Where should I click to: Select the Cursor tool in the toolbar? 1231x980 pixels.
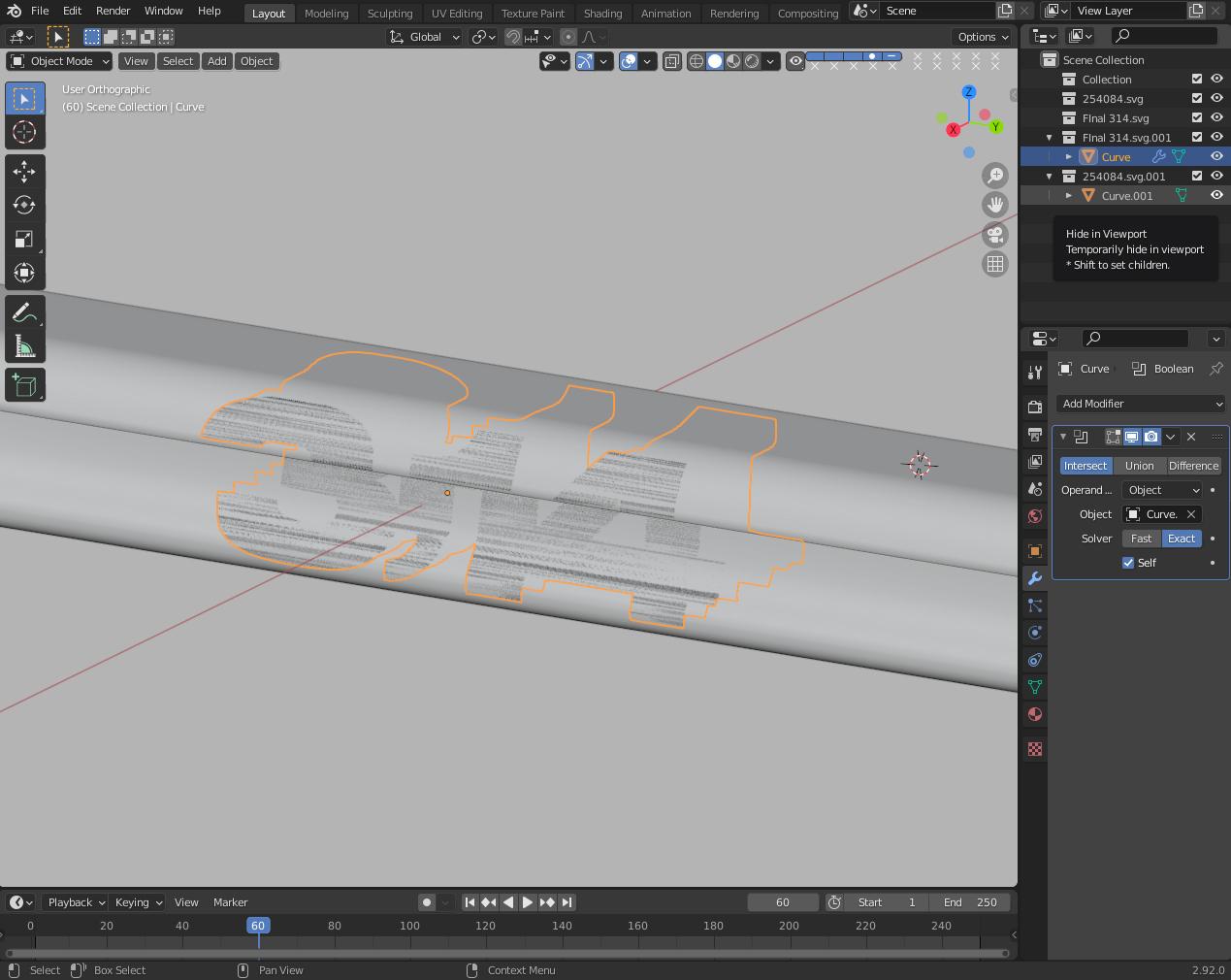coord(24,132)
